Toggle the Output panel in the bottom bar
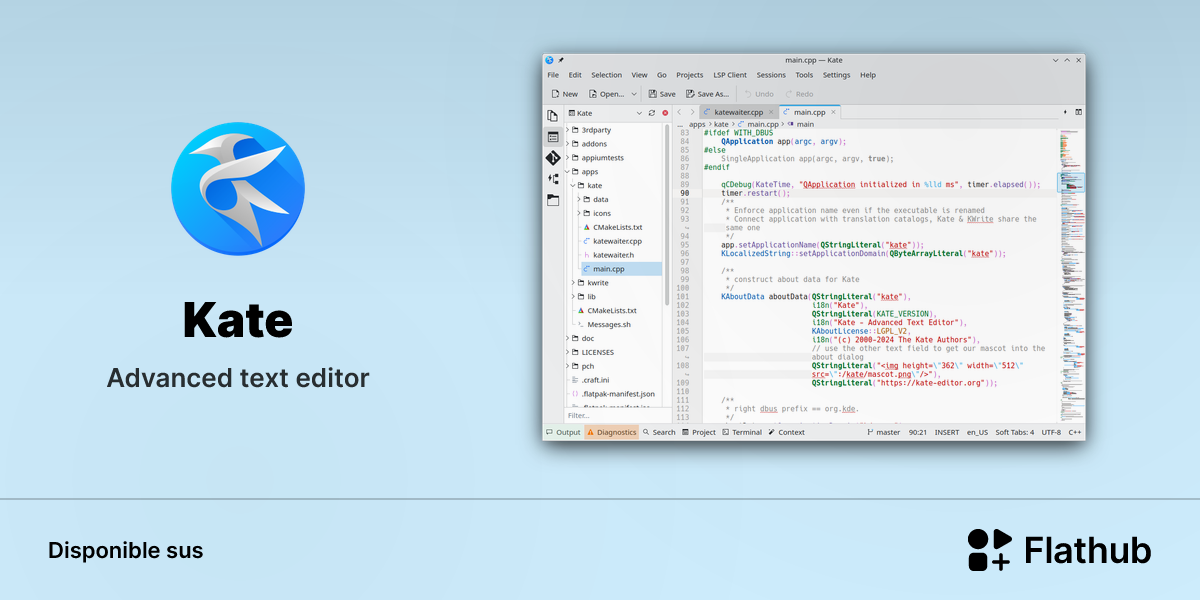 pos(563,432)
